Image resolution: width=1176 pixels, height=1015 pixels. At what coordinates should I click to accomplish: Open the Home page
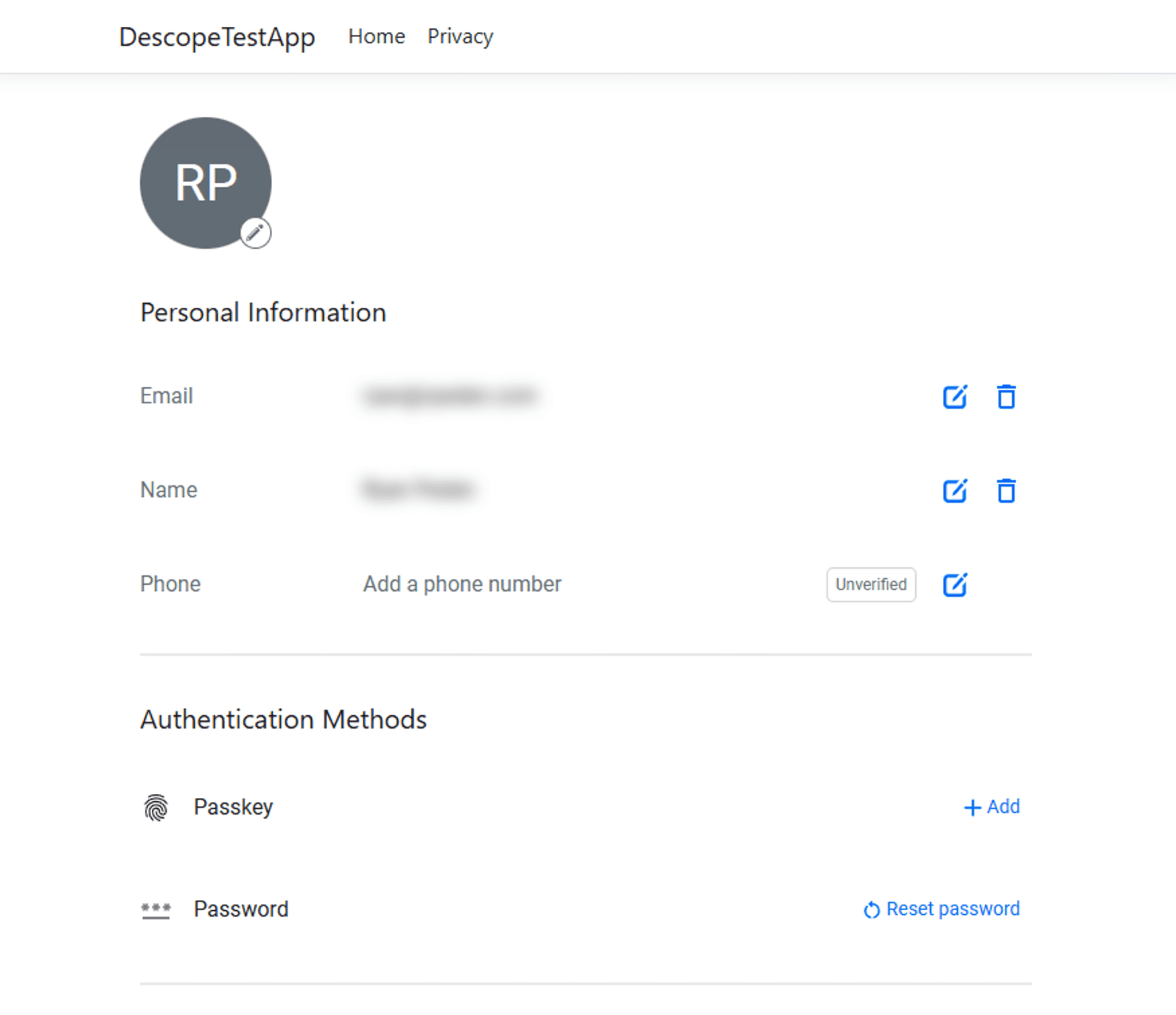click(376, 36)
